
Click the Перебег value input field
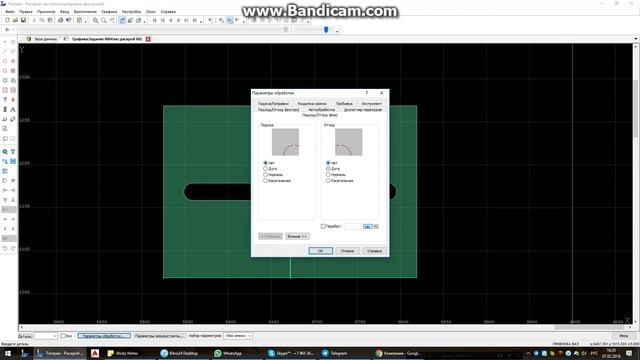pos(352,226)
